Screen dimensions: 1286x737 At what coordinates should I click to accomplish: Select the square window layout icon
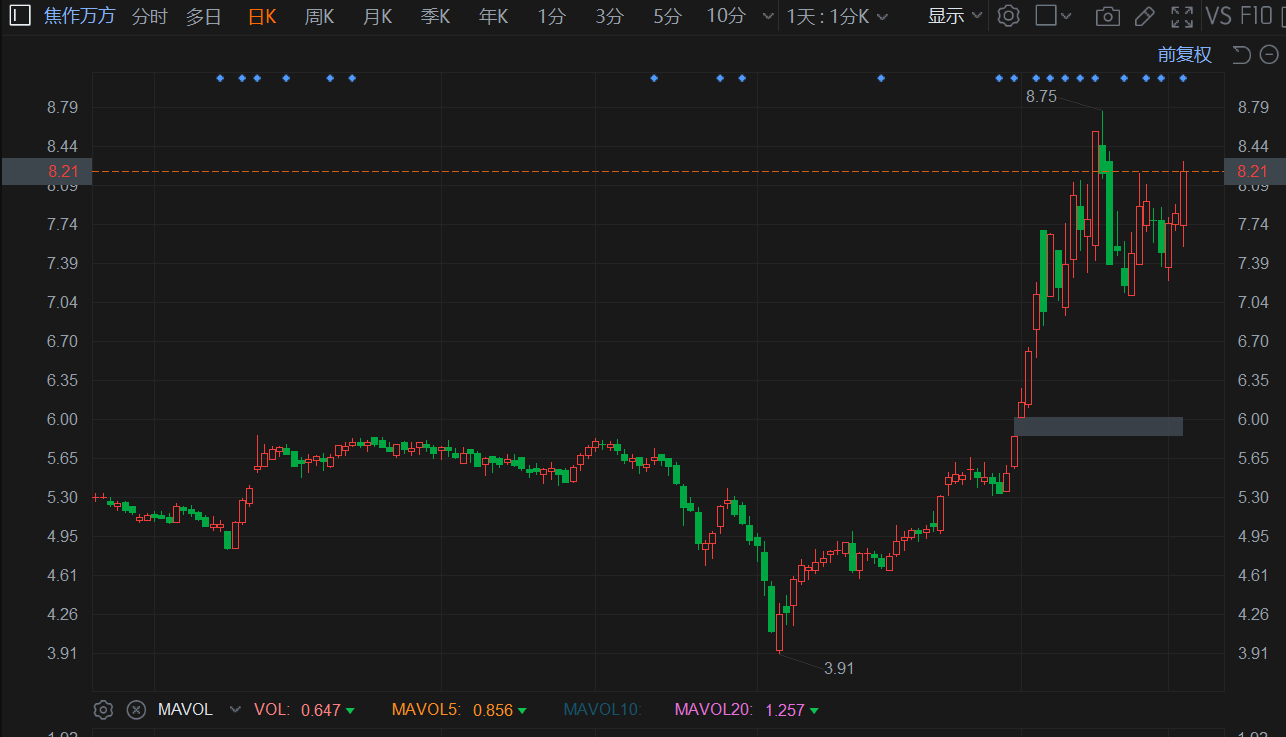pos(1045,16)
